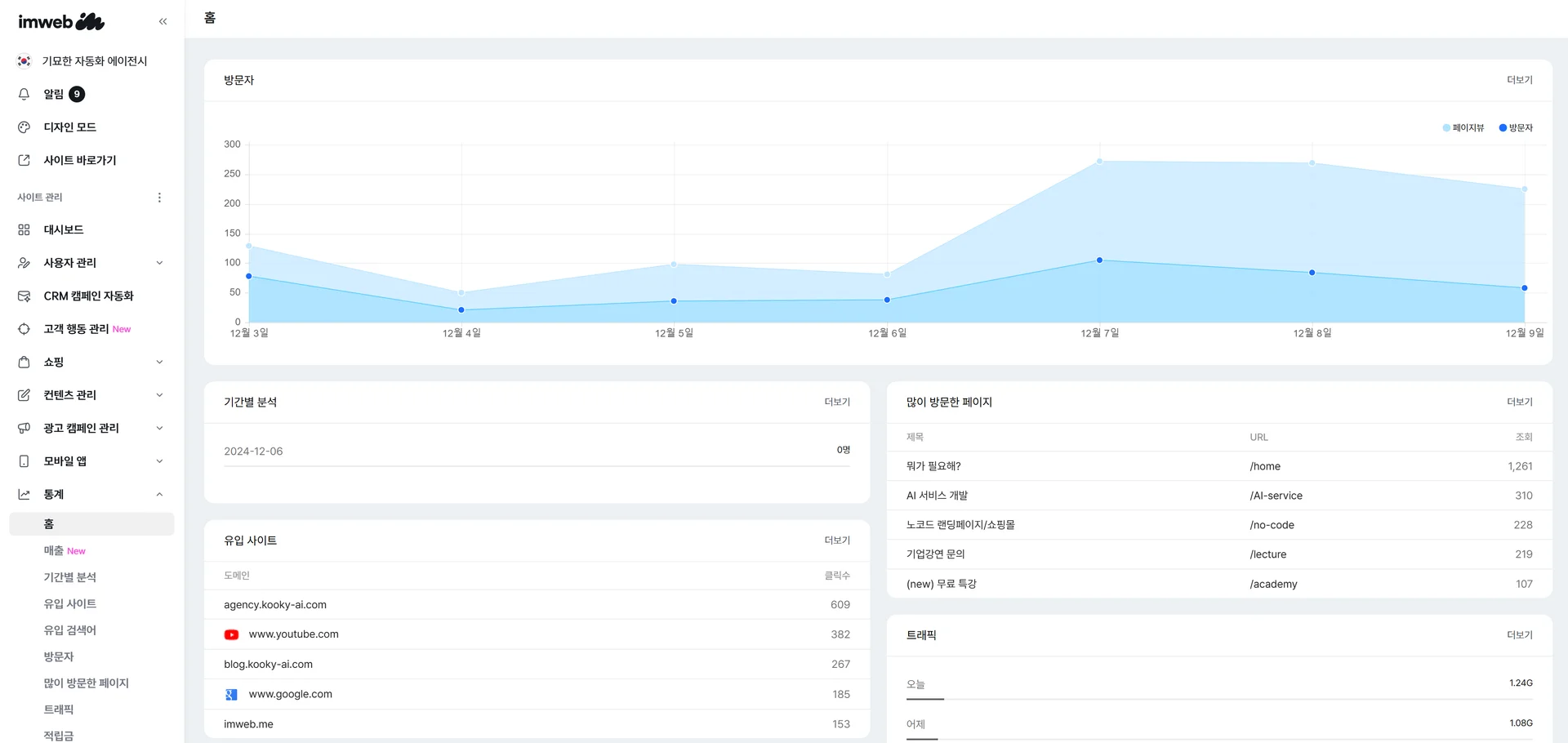Open notifications via the bell icon
1568x743 pixels.
click(x=24, y=94)
